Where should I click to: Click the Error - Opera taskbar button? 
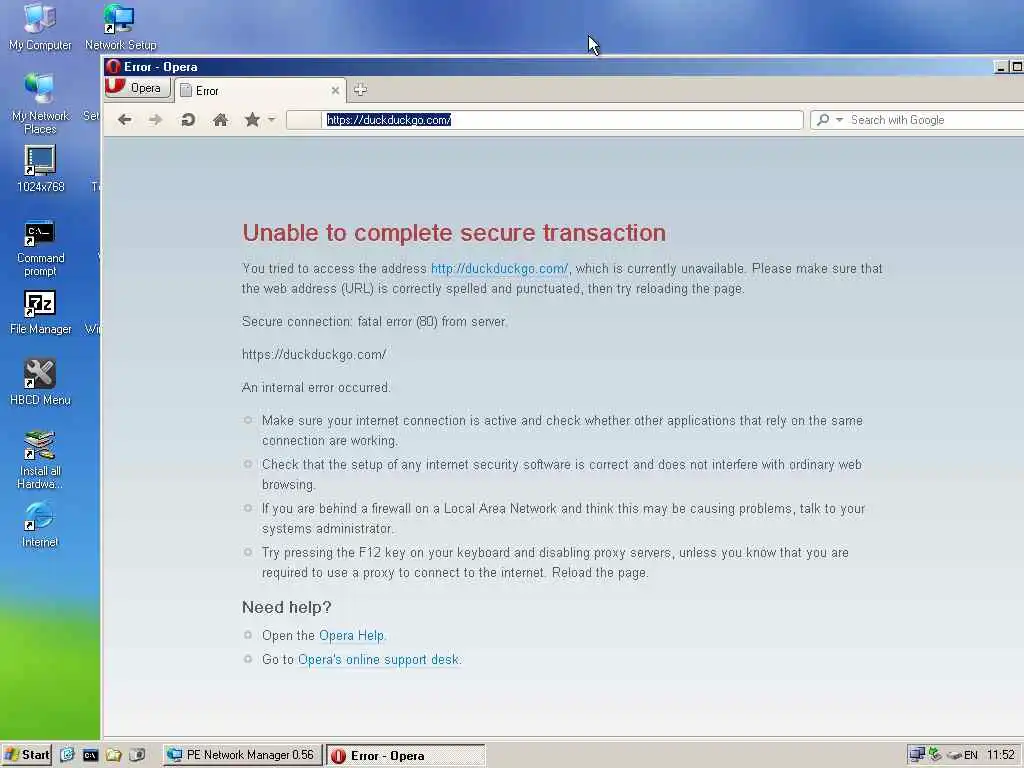tap(406, 756)
